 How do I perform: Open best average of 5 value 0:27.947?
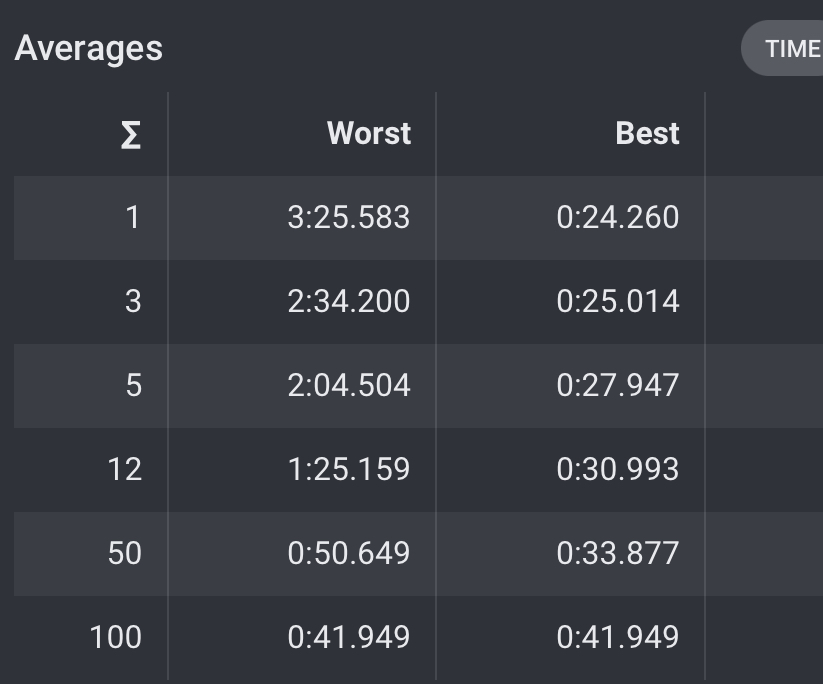[x=618, y=385]
